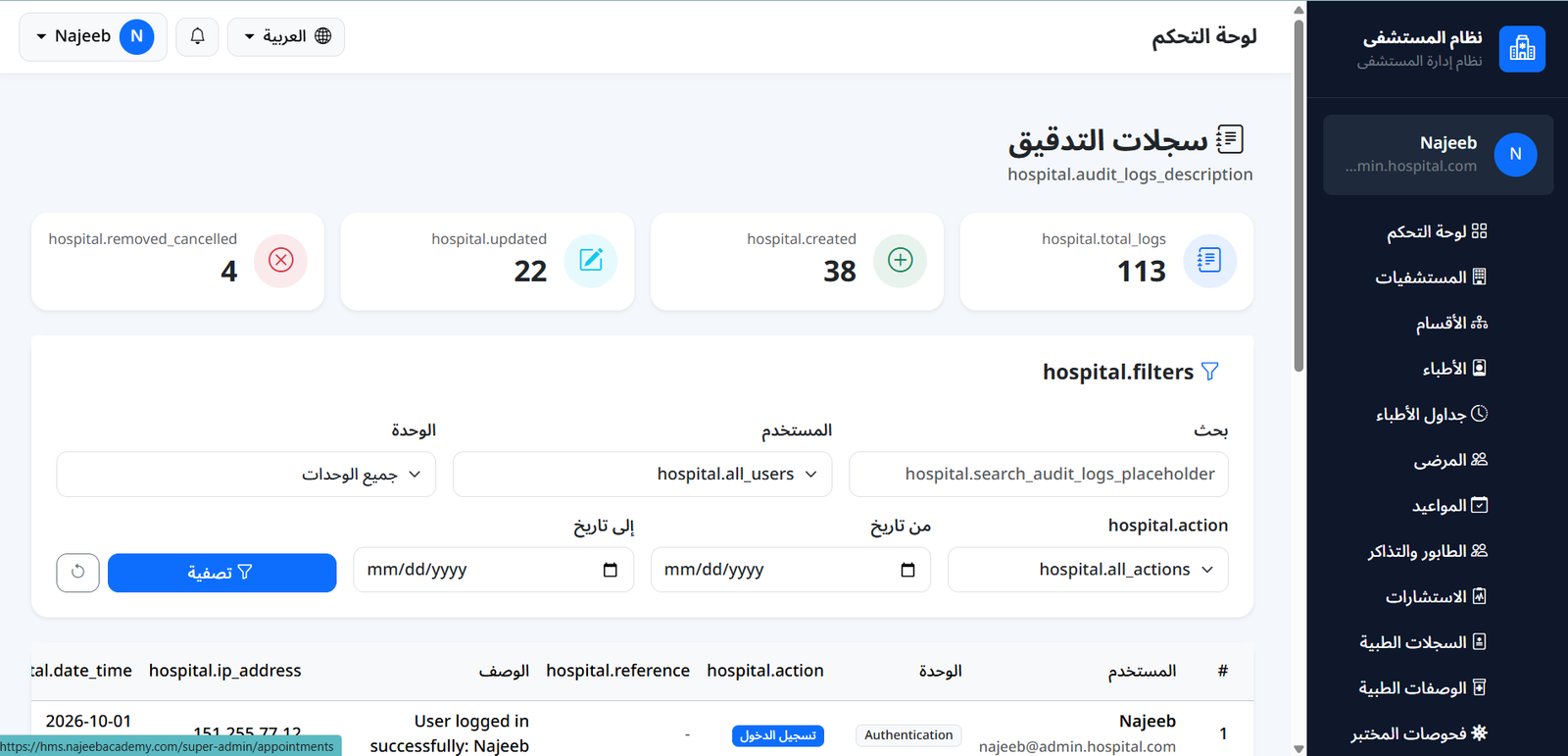Screen dimensions: 1568x756
Task: Click the sidebar scrollbar down arrow
Action: (1299, 749)
